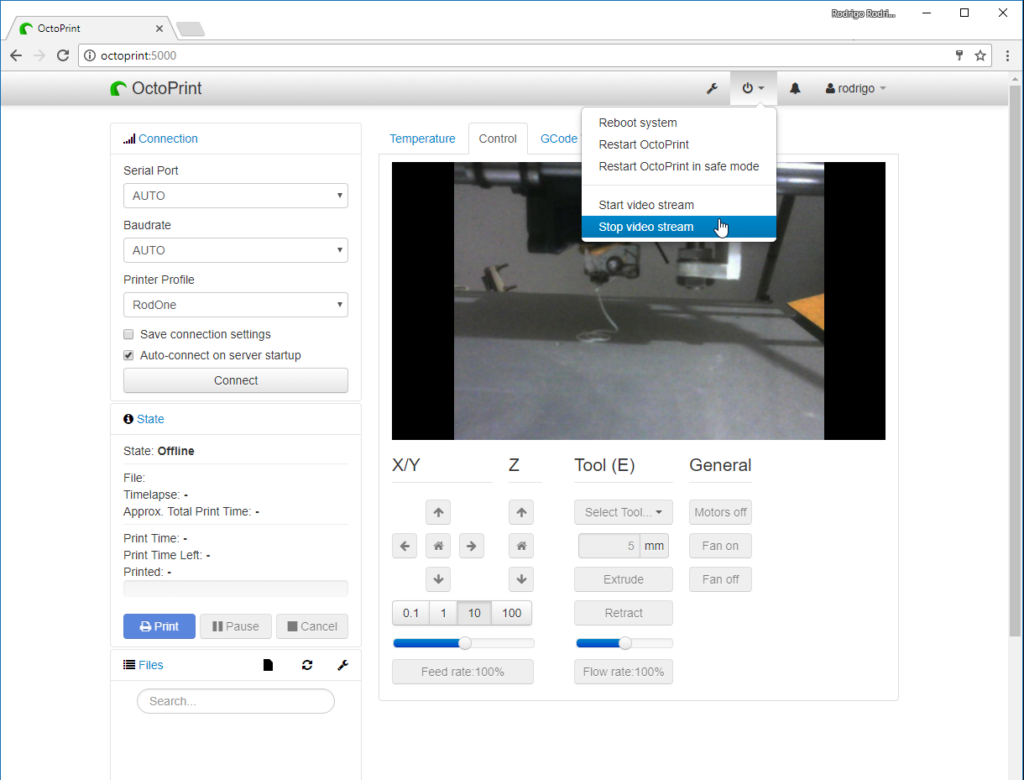
Task: Open Baudrate dropdown
Action: click(x=236, y=250)
